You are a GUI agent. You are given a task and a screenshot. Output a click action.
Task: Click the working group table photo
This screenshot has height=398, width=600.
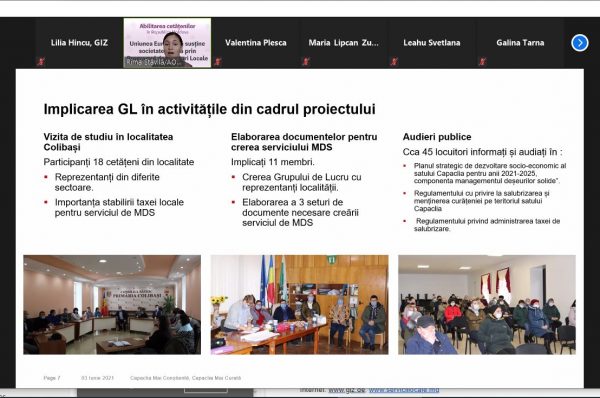pyautogui.click(x=300, y=305)
